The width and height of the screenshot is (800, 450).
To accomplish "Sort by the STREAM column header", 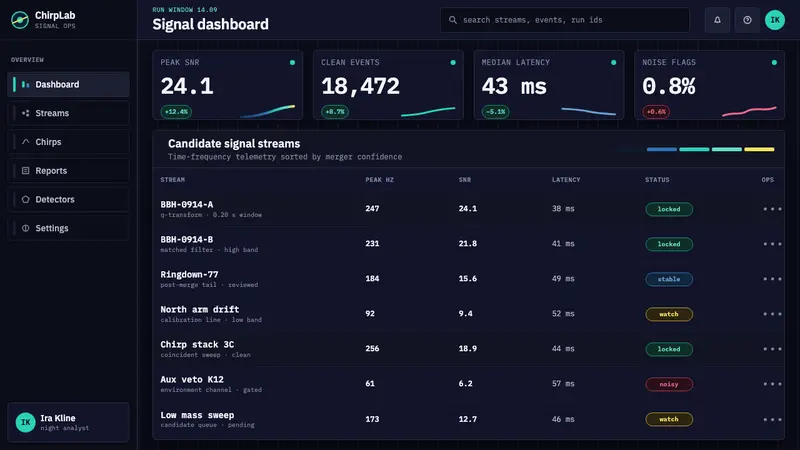I will (x=172, y=180).
